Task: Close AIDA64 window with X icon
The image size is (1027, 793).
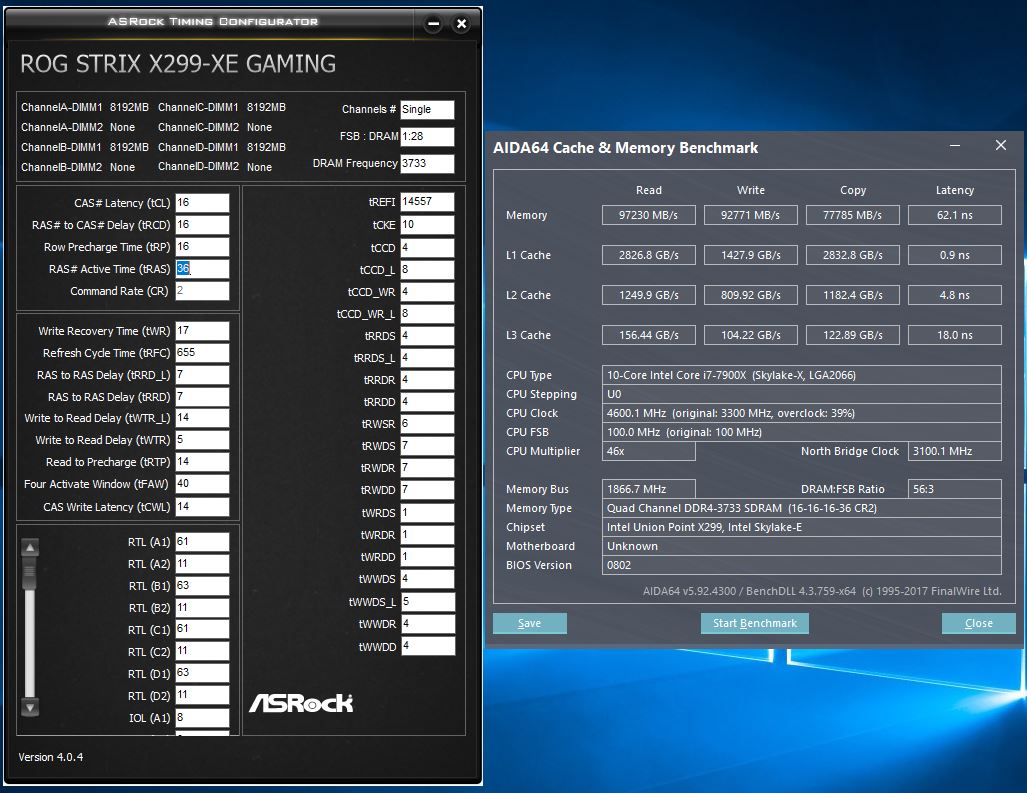Action: click(x=1001, y=145)
